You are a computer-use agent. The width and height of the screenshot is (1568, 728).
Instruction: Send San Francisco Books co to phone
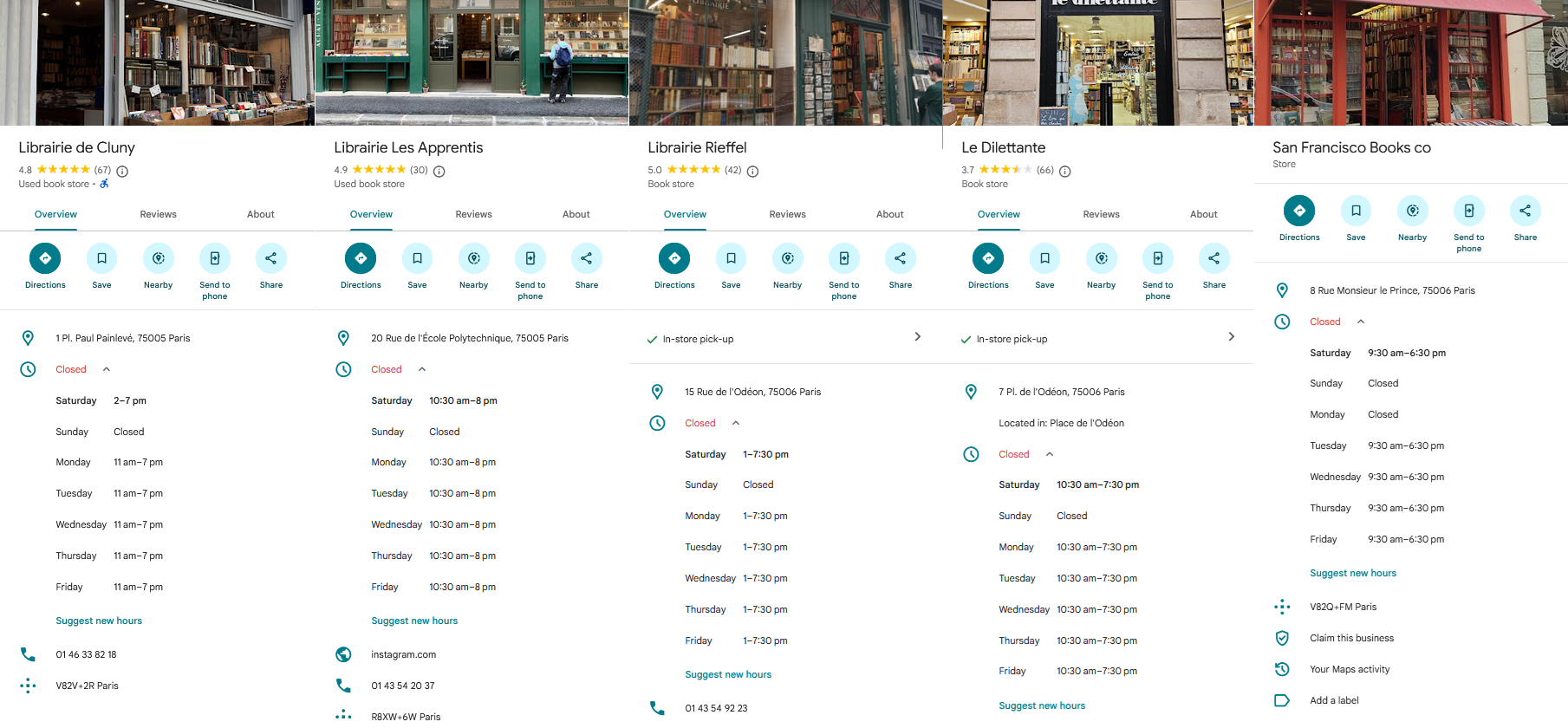pyautogui.click(x=1469, y=211)
